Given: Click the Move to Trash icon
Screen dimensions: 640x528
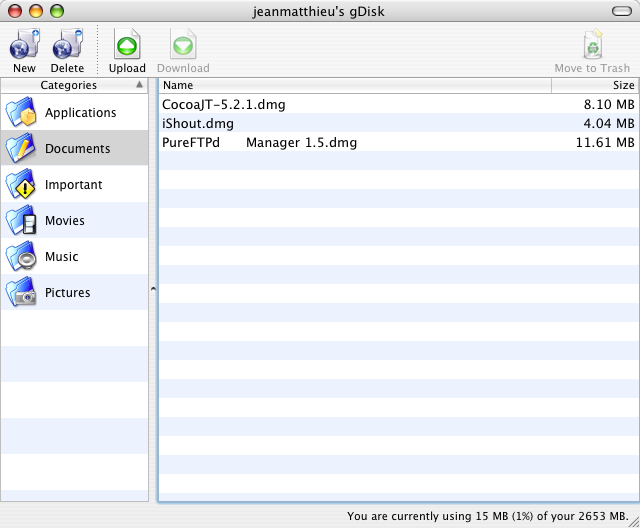Looking at the screenshot, I should coord(592,45).
